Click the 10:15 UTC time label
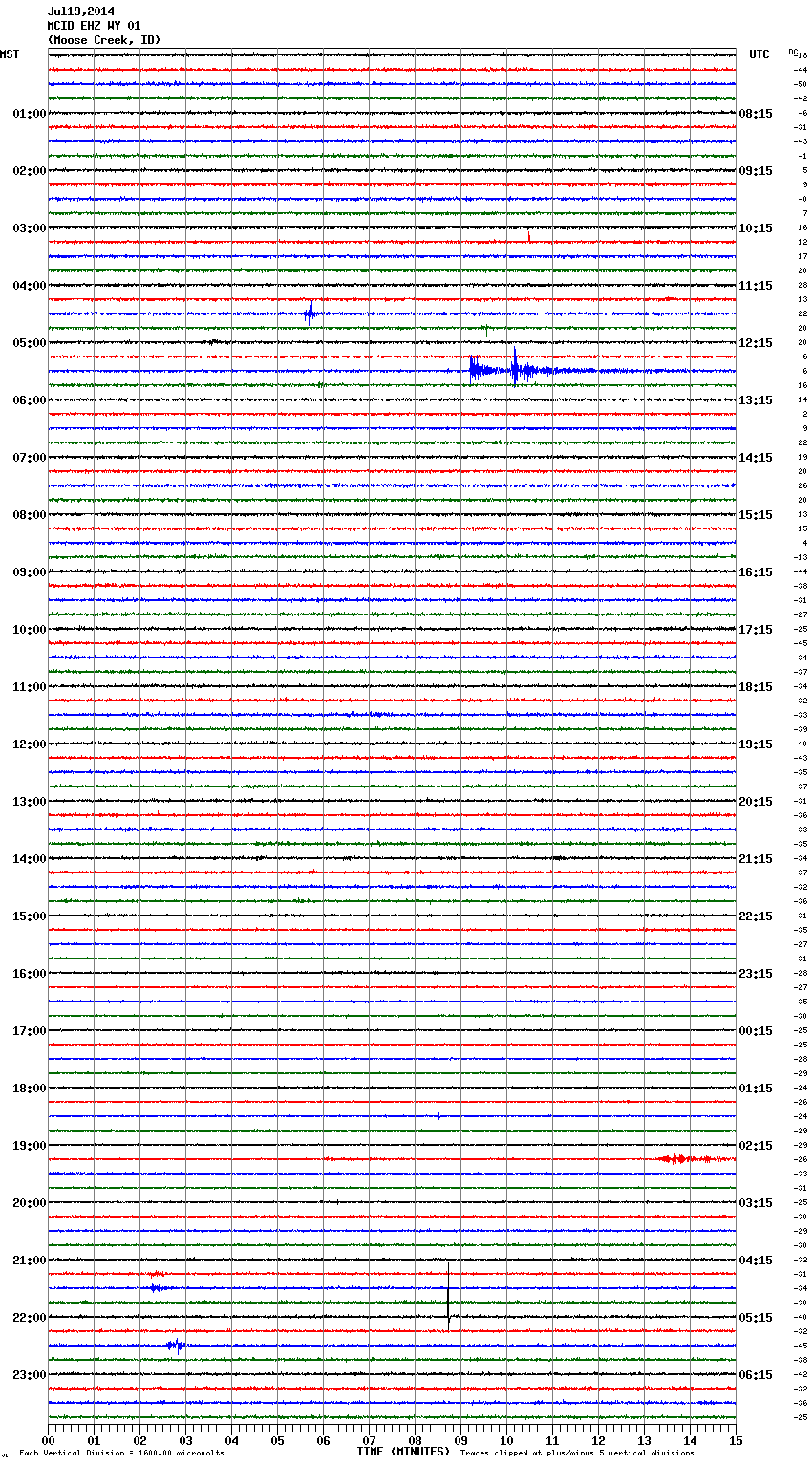The width and height of the screenshot is (812, 1466). (756, 228)
